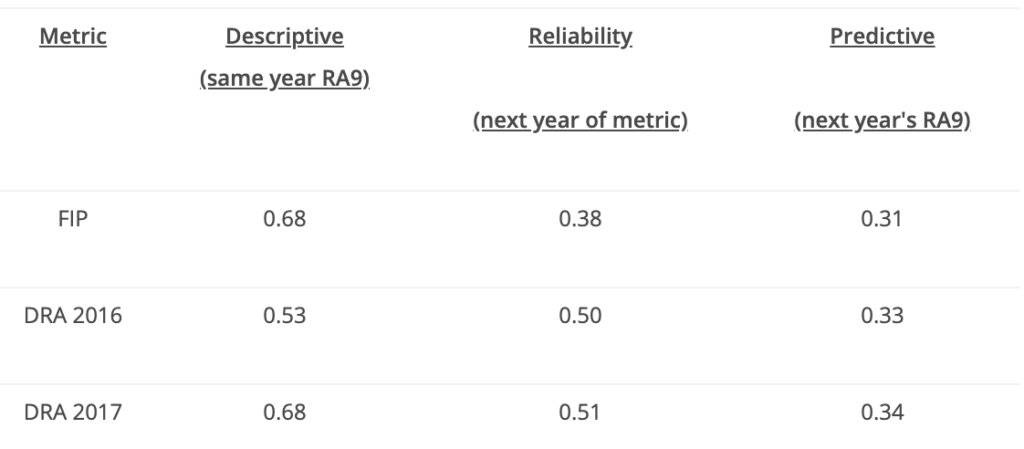Click the DRA 2017 row label
Viewport: 1024px width, 449px height.
click(72, 412)
